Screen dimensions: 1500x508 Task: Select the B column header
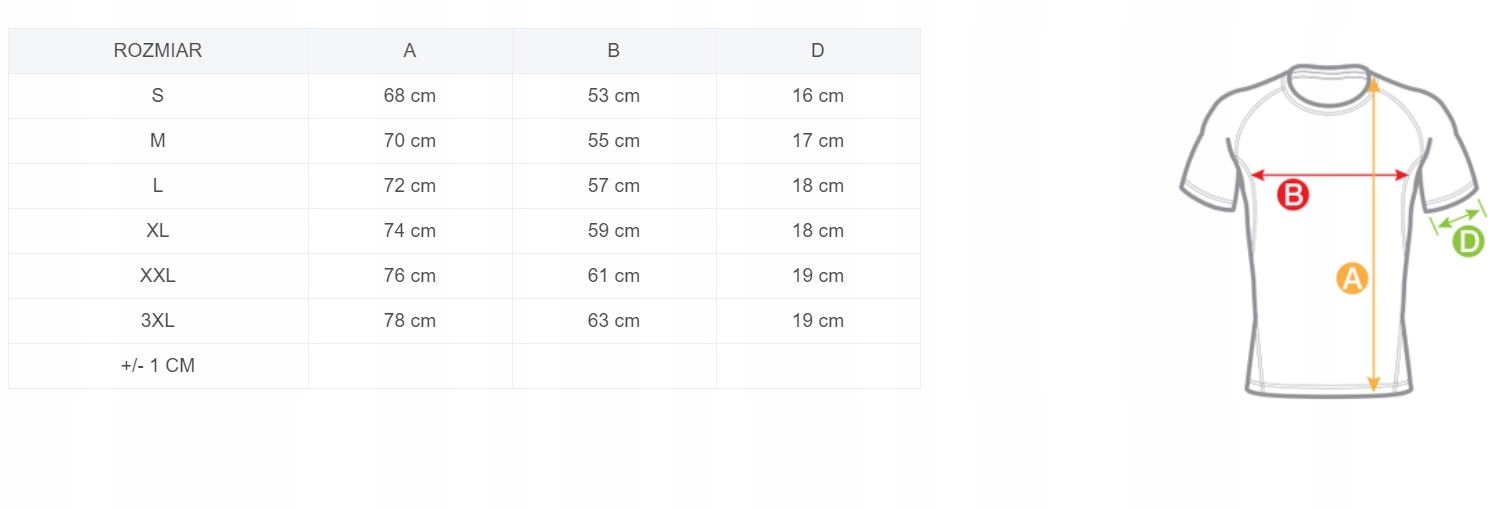[614, 51]
